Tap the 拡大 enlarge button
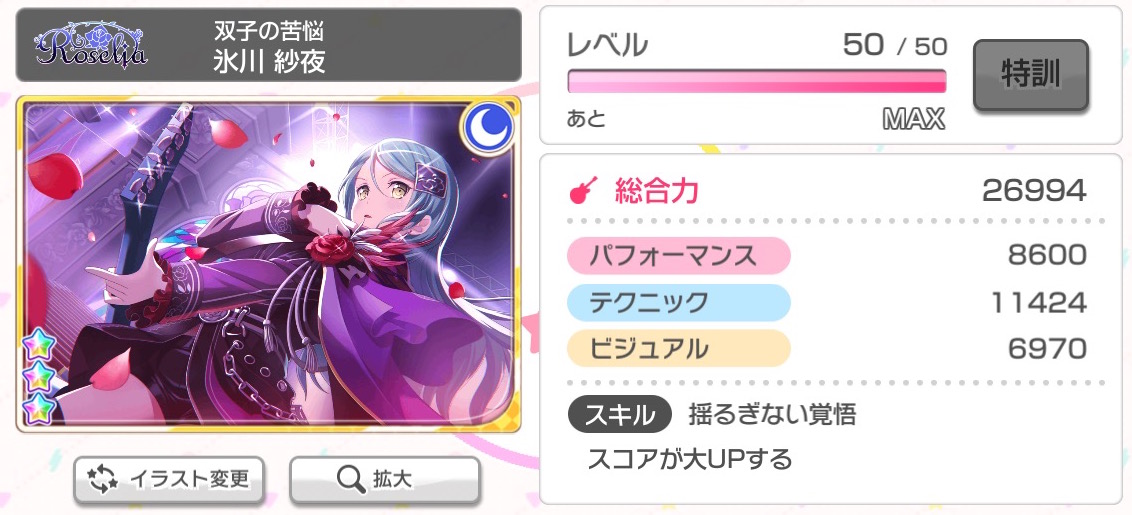This screenshot has width=1132, height=515. pyautogui.click(x=385, y=479)
